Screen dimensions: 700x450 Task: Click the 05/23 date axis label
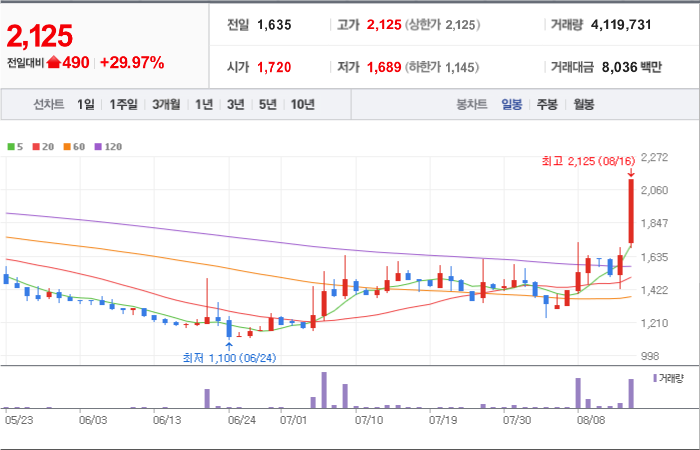19,420
